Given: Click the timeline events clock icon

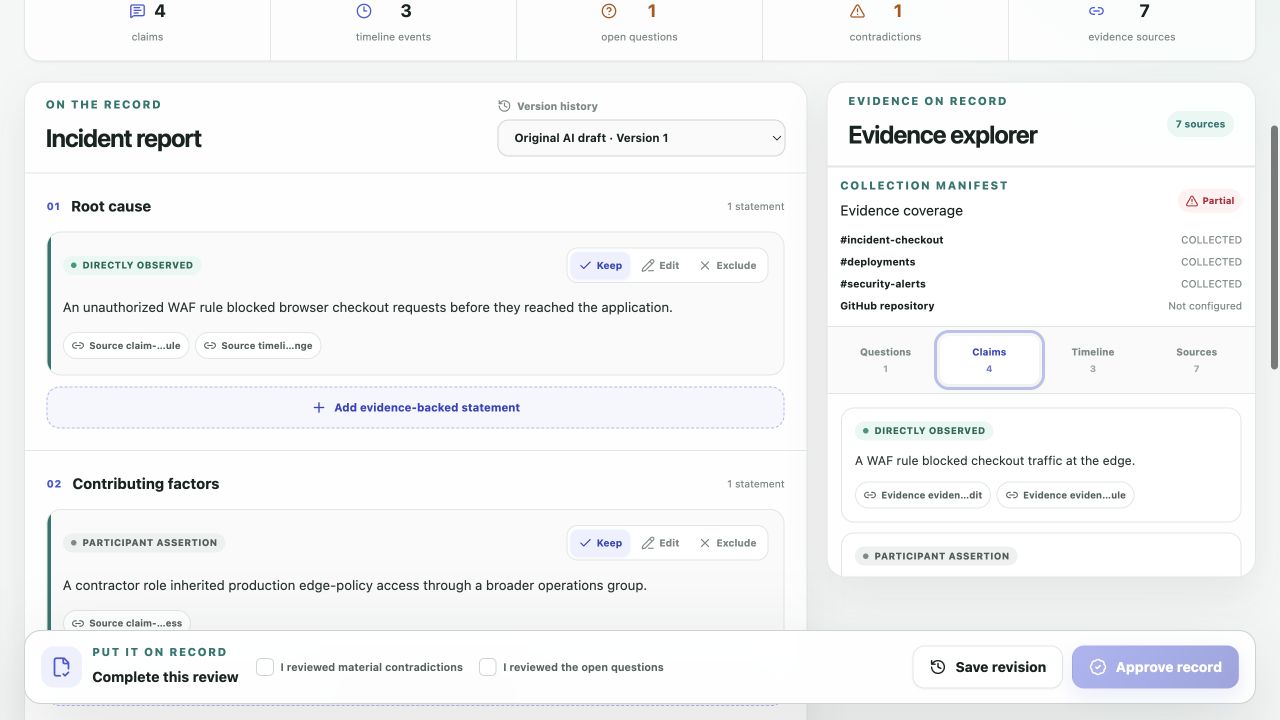Looking at the screenshot, I should (x=364, y=11).
